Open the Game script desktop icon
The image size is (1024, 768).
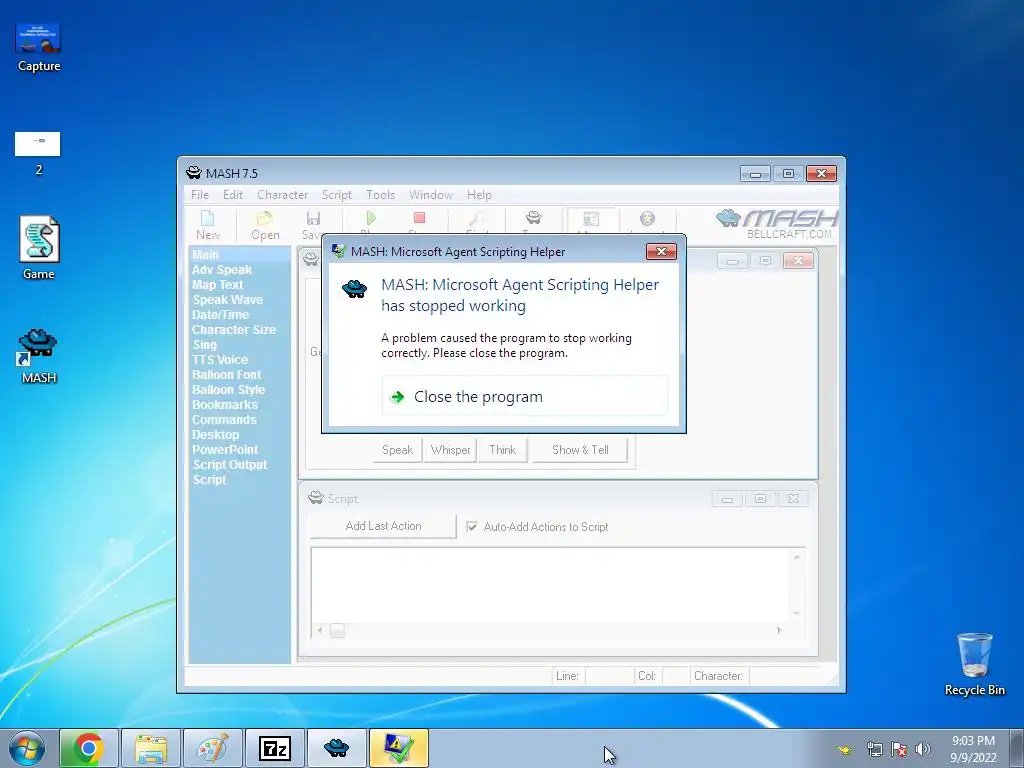[39, 248]
